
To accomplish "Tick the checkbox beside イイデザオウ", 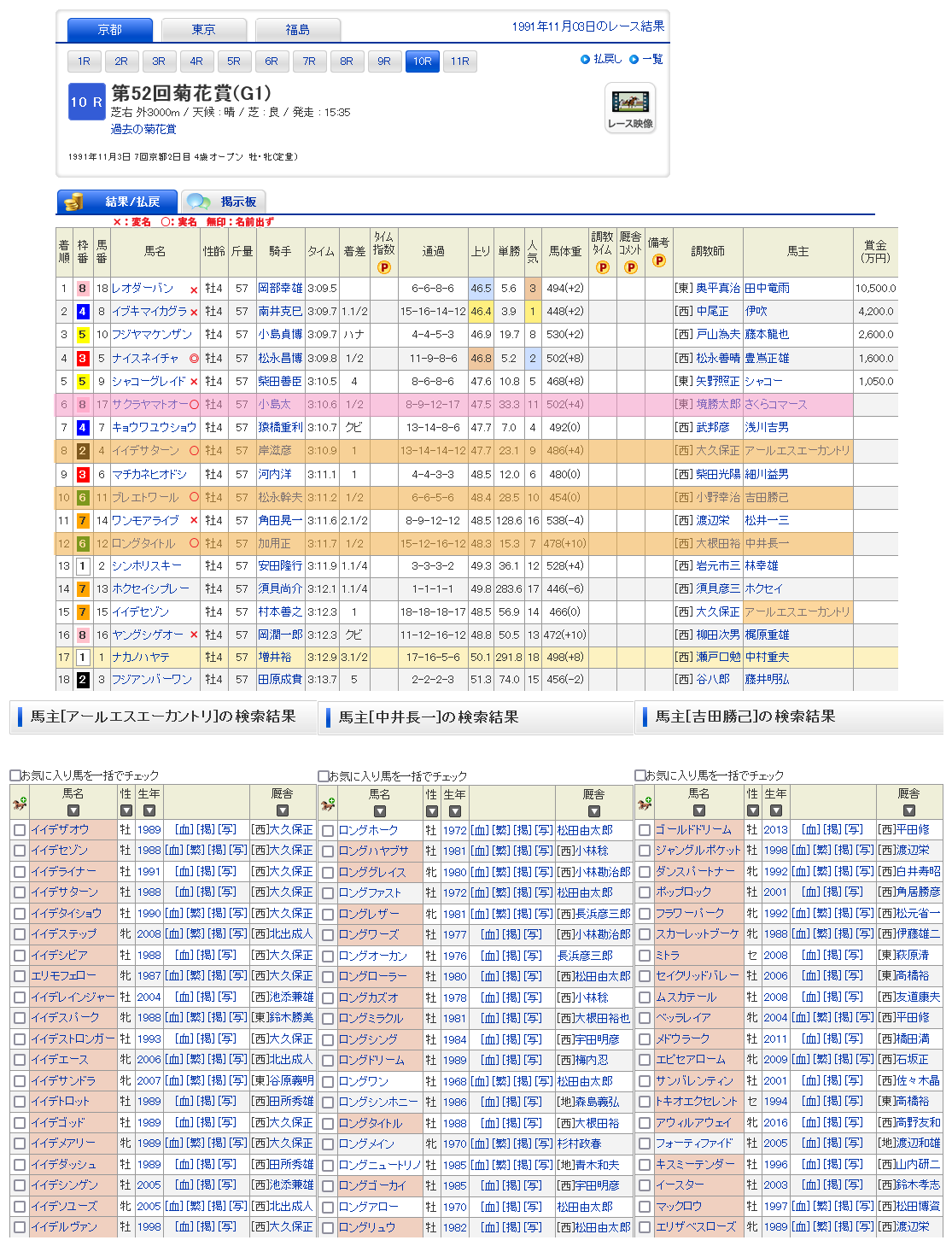I will 20,830.
